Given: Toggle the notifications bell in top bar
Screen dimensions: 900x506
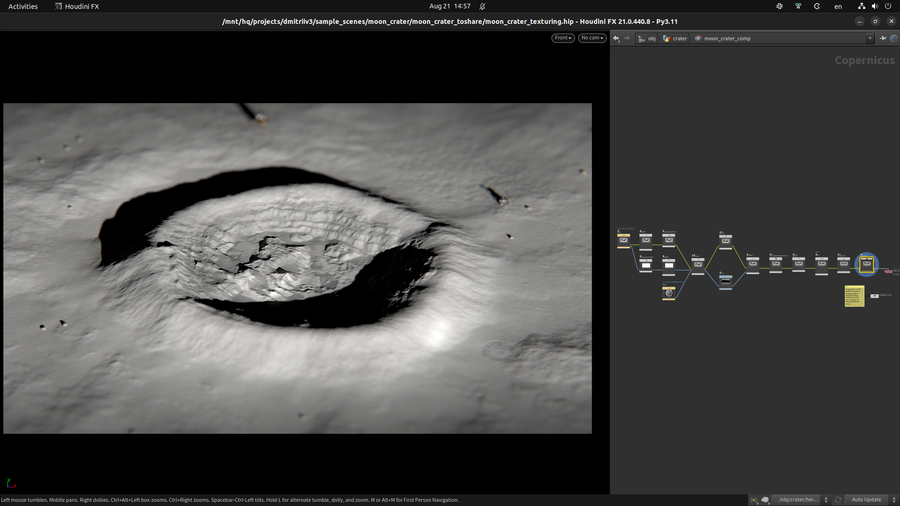Looking at the screenshot, I should point(482,6).
